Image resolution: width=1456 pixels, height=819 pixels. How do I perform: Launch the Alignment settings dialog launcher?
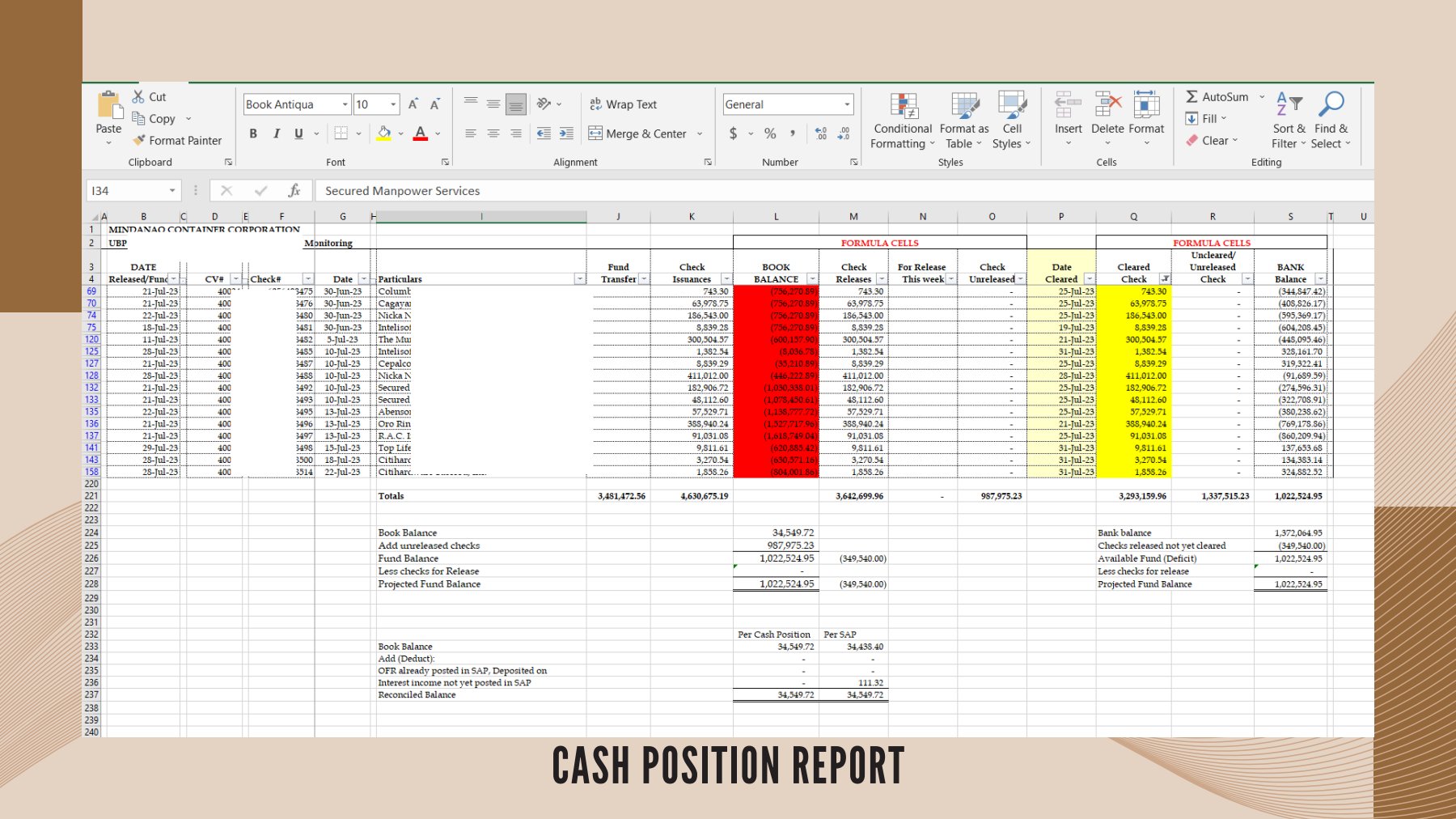708,163
